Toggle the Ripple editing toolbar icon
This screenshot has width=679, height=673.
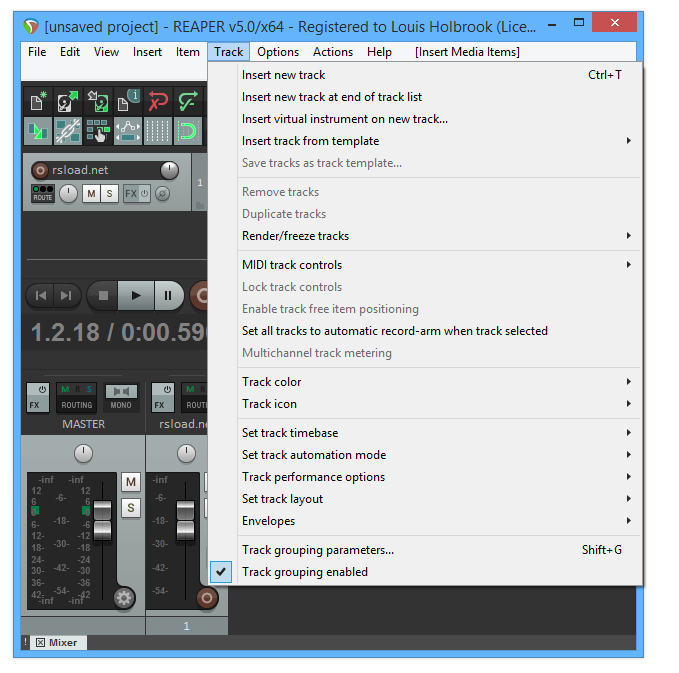point(98,130)
